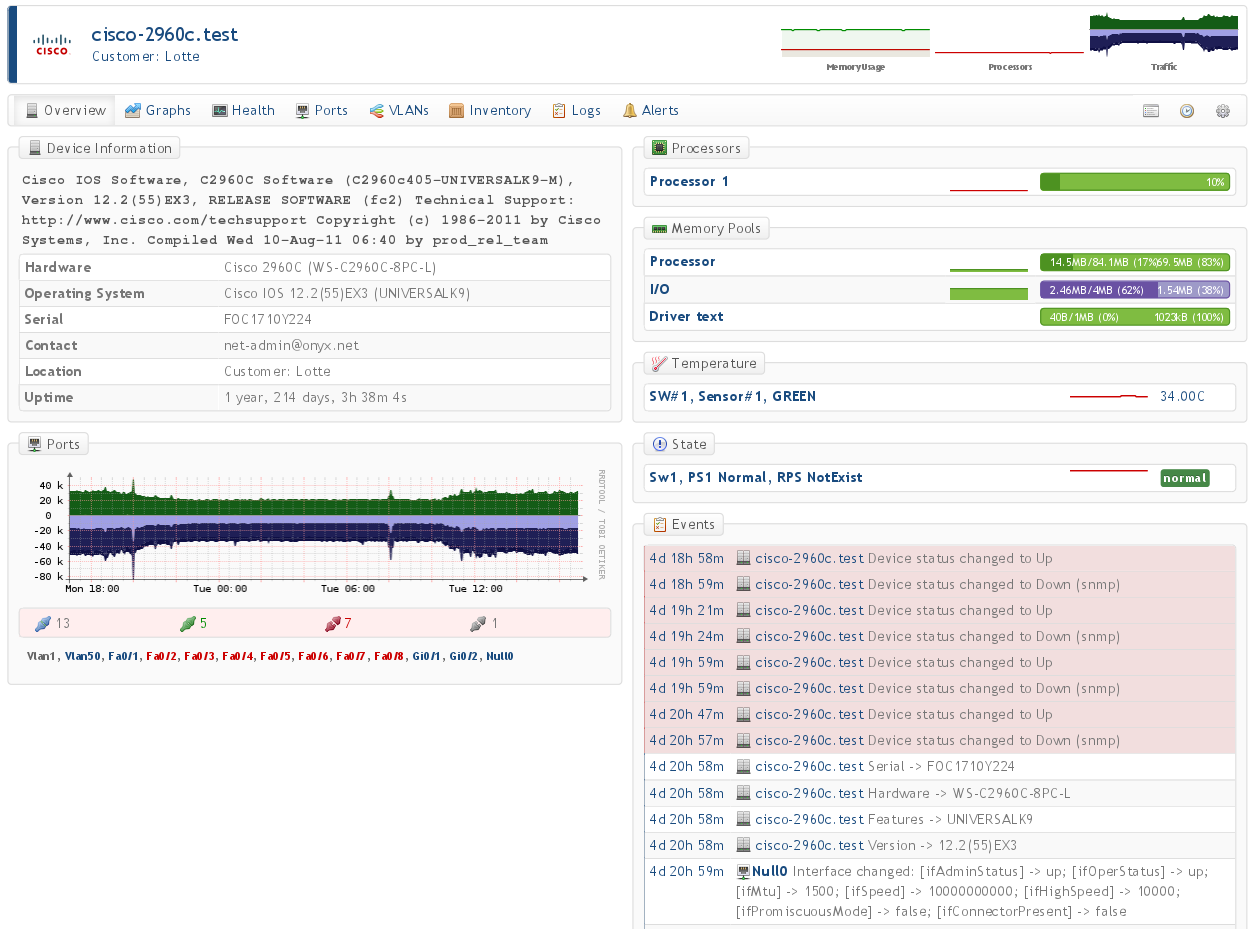Open the down port Fa0/8 link

(389, 656)
